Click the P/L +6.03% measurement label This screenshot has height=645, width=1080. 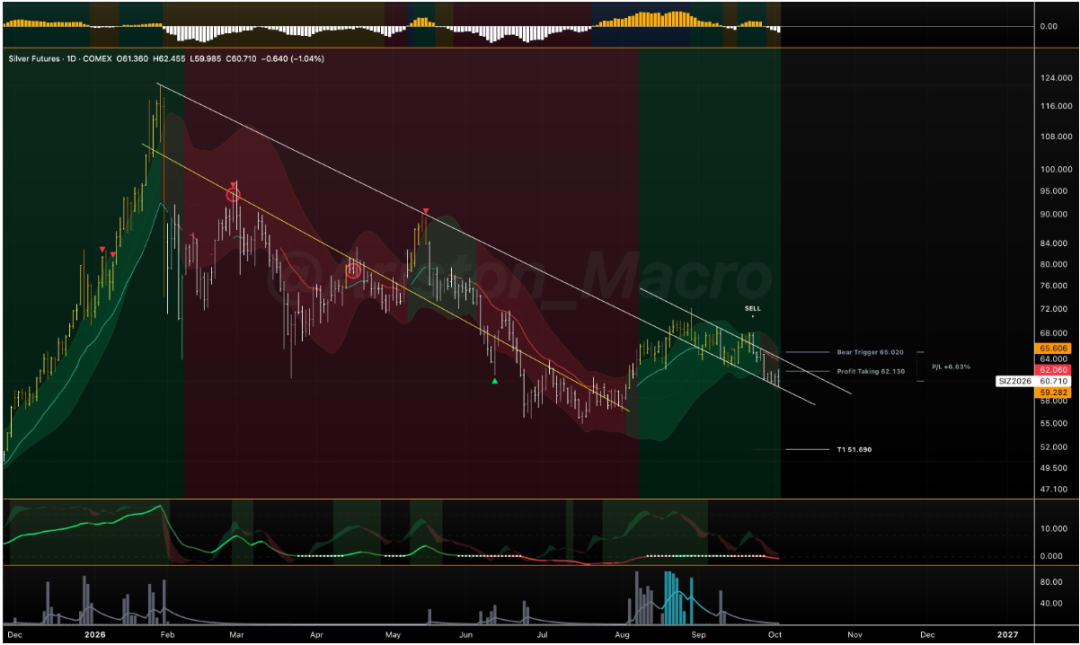[x=951, y=367]
